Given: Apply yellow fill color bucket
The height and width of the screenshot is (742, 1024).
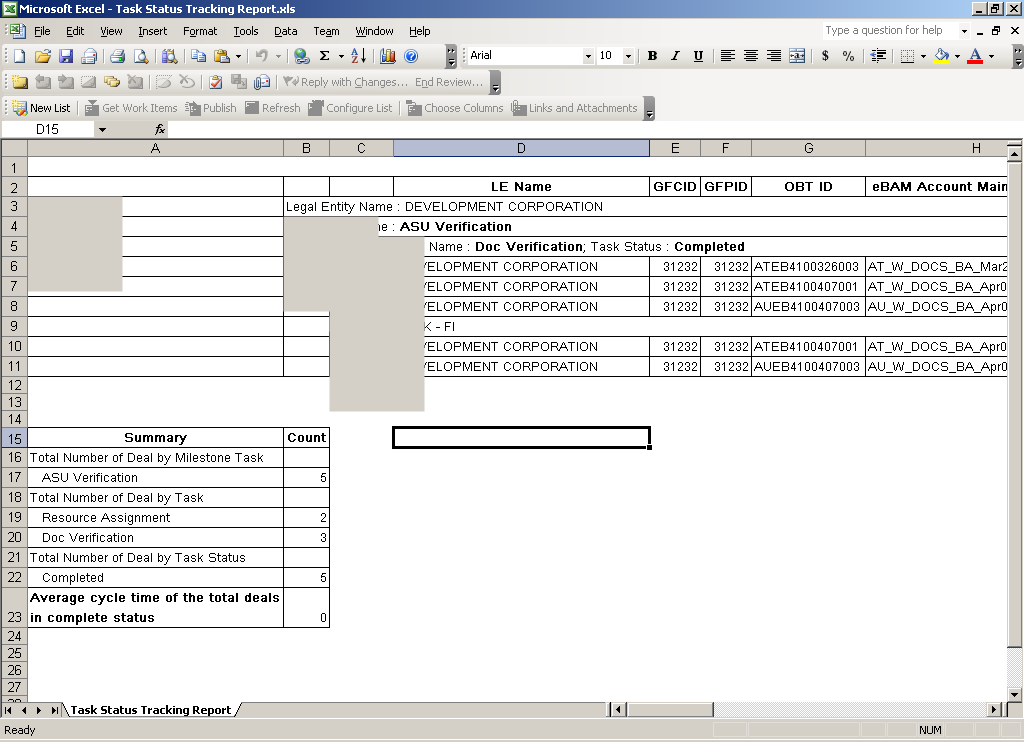Looking at the screenshot, I should coord(941,56).
